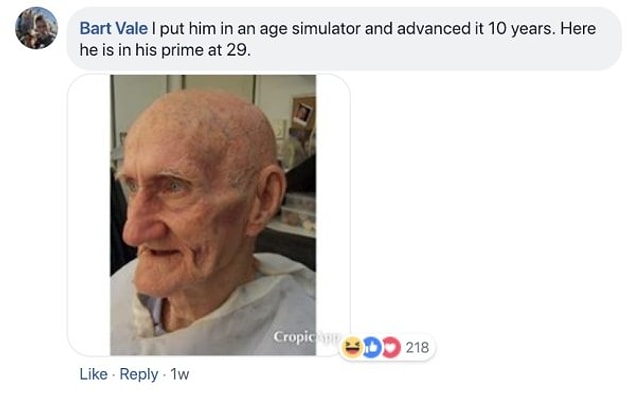Like Bart Vale's comment
Viewport: 635px width, 395px height.
(94, 374)
